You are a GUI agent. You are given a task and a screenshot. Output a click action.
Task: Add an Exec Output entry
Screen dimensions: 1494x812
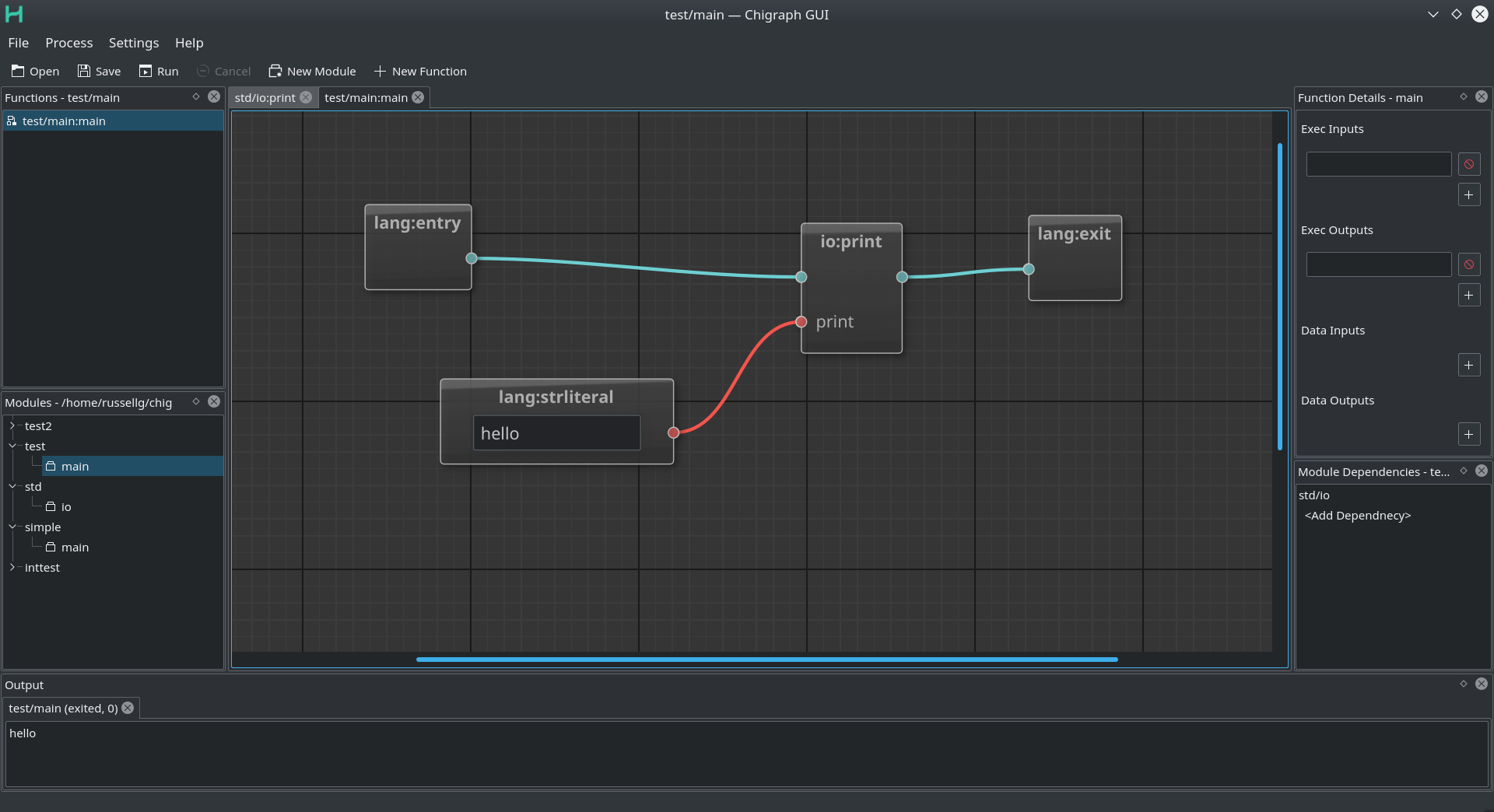[1469, 295]
